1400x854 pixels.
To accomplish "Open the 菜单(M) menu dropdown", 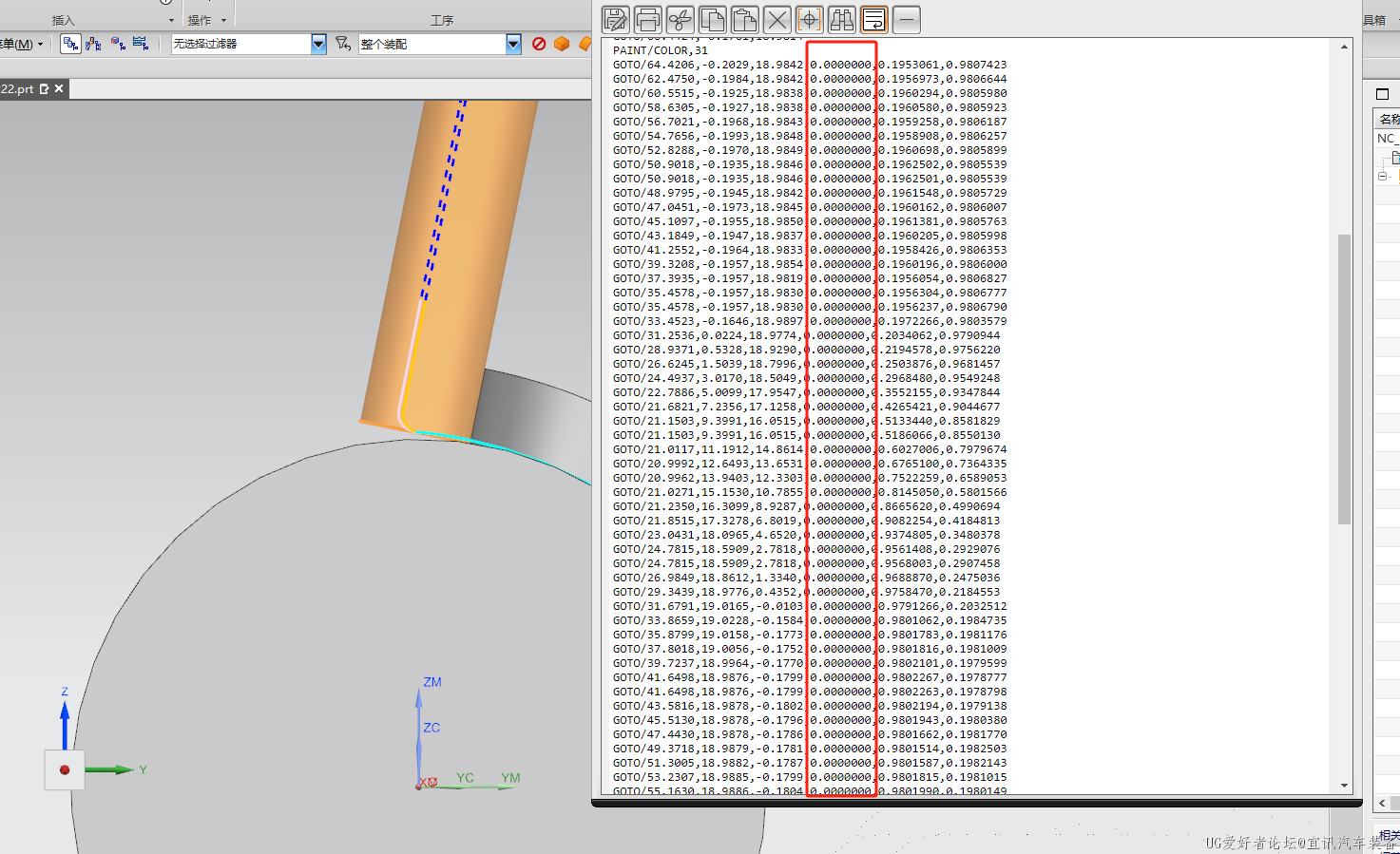I will [21, 44].
